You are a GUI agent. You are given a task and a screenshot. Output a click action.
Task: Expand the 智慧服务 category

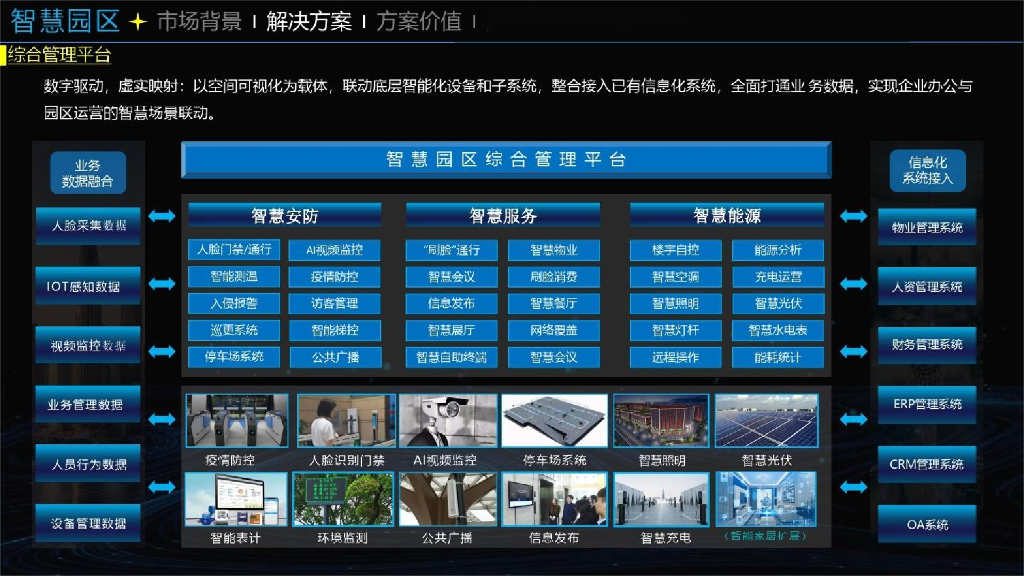pos(502,213)
